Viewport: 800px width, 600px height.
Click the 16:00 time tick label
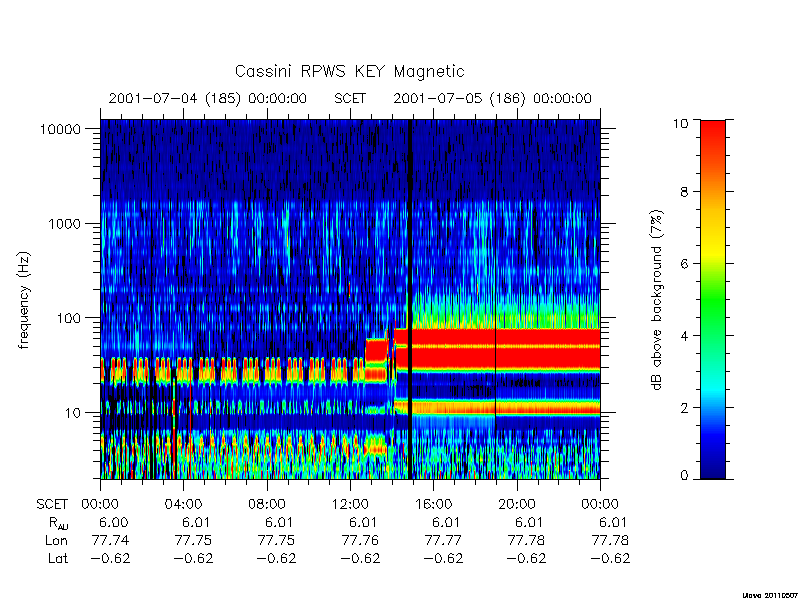pyautogui.click(x=434, y=505)
